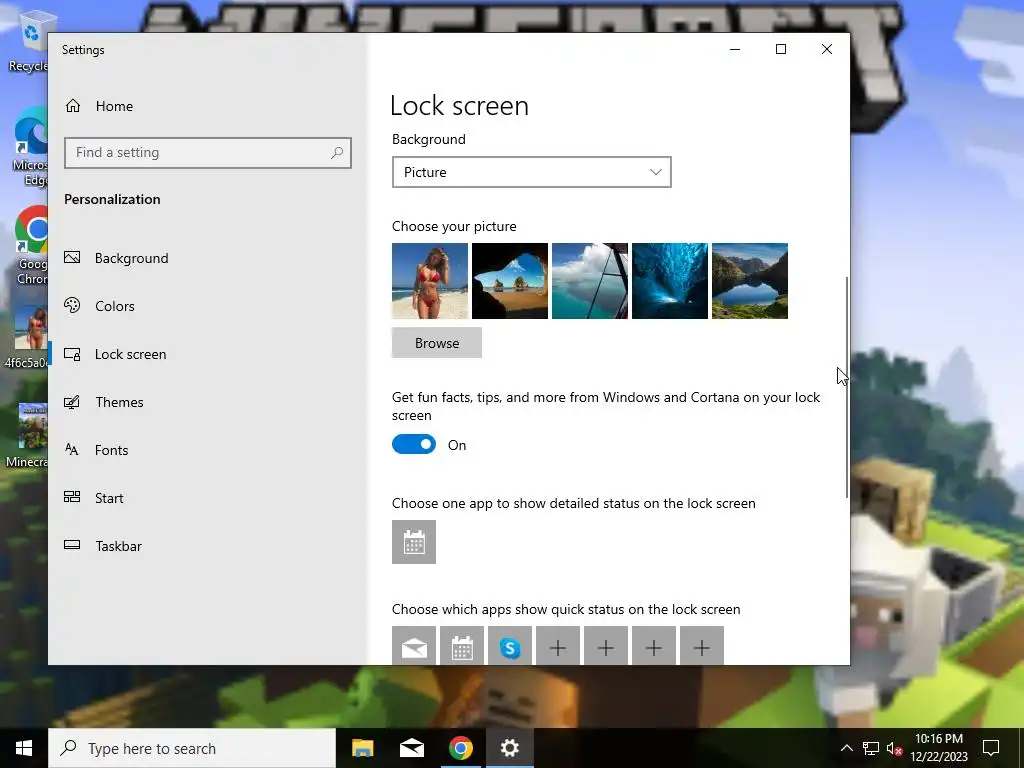Choose the airplane wing sky thumbnail
The image size is (1024, 768).
(x=590, y=281)
